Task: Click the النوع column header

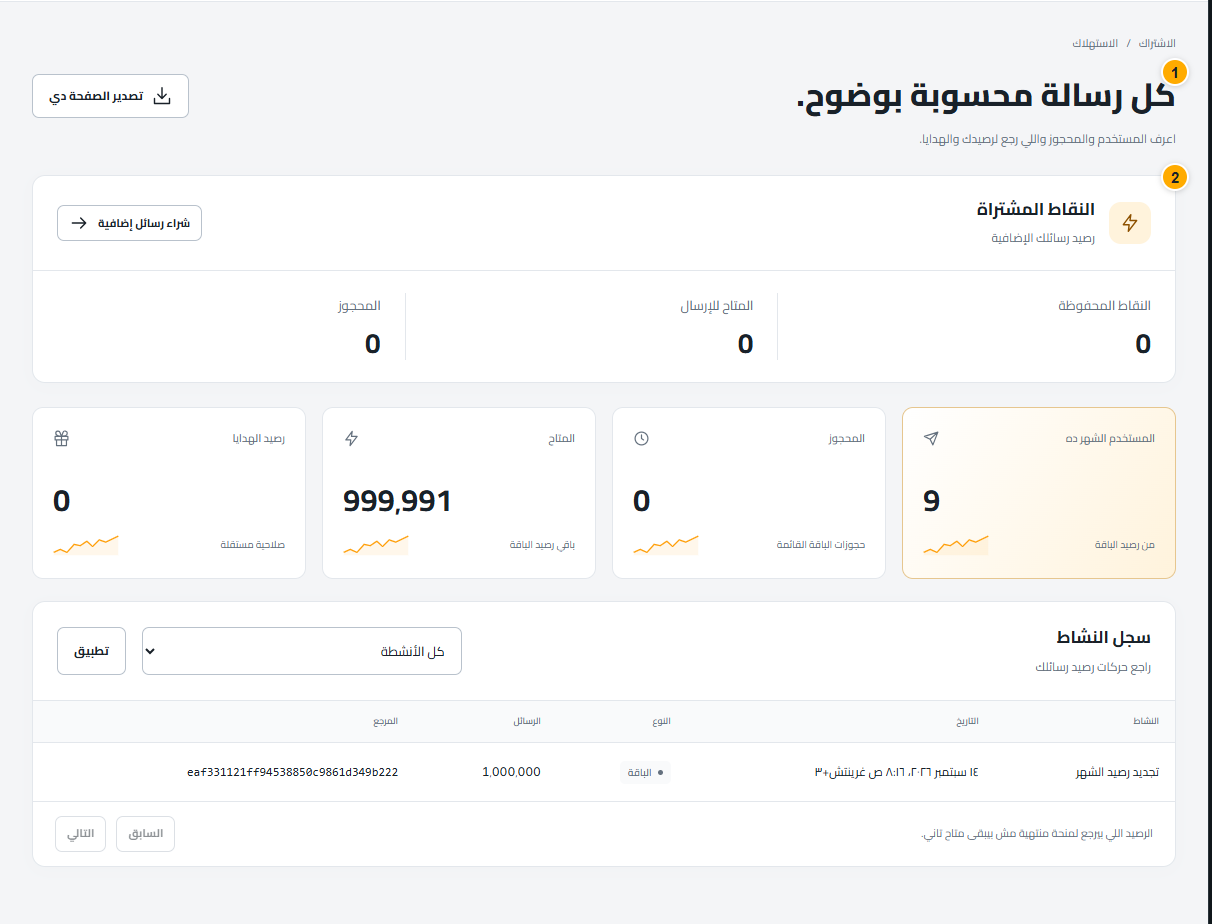Action: pos(662,721)
